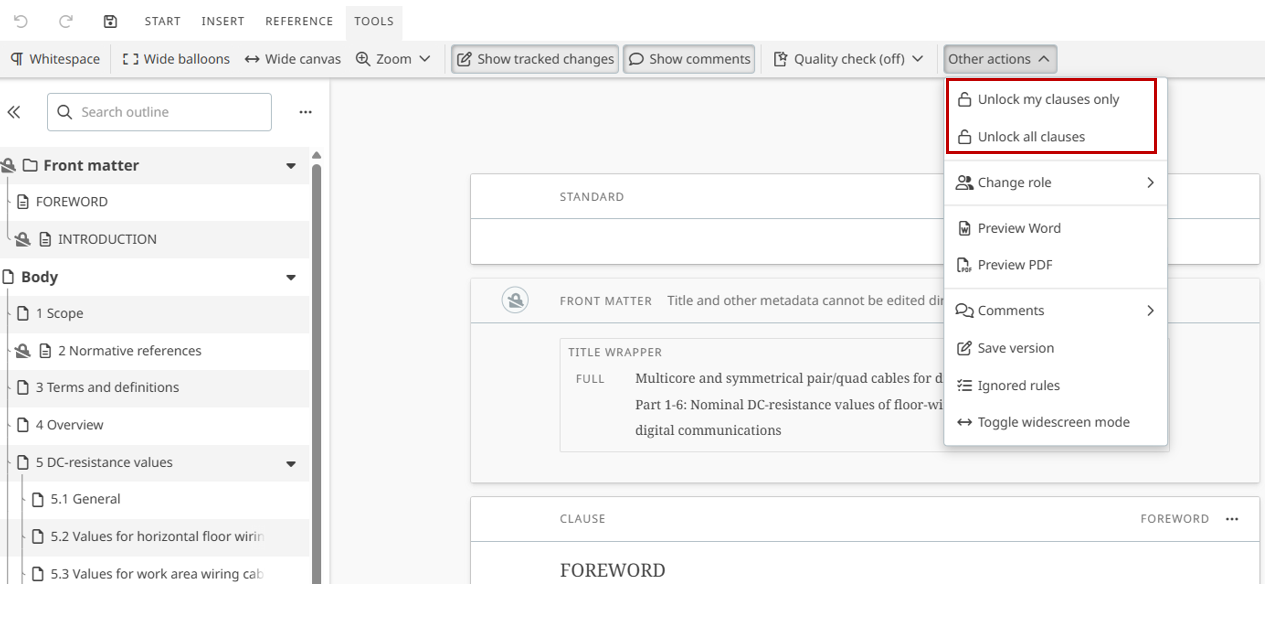Screen dimensions: 1265x626
Task: Choose Preview PDF from the menu
Action: click(1014, 265)
